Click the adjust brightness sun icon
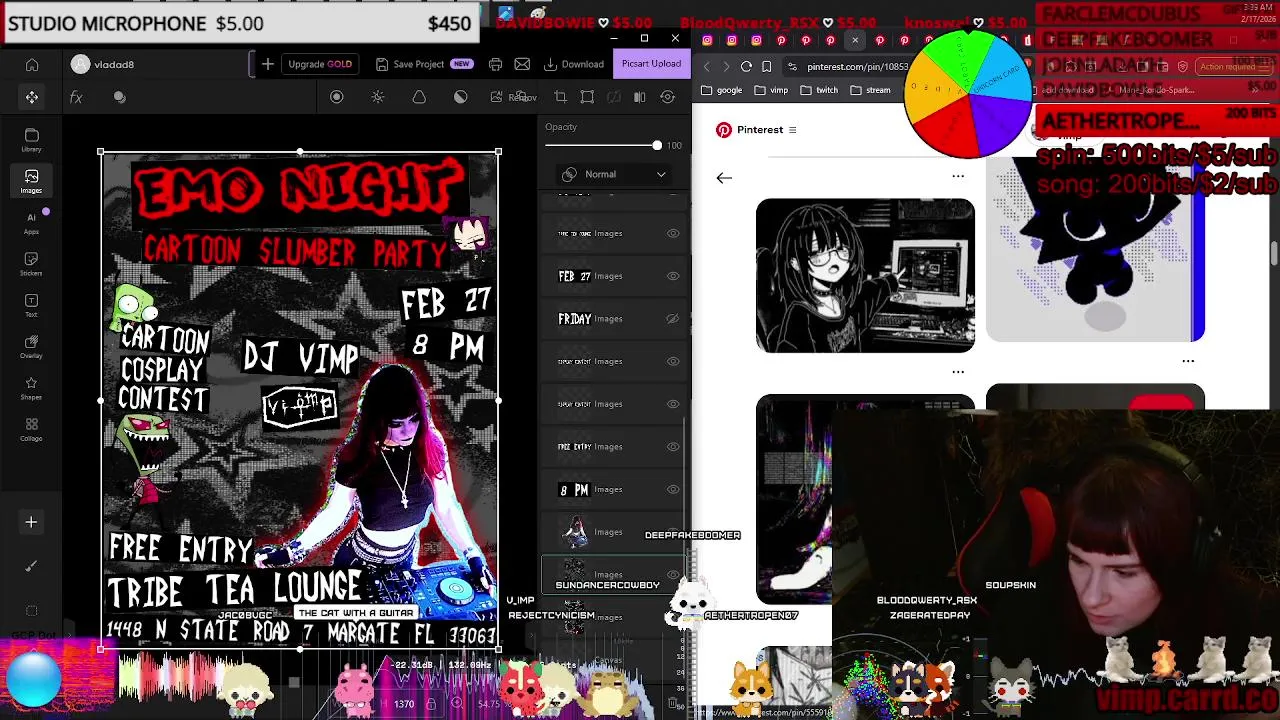Image resolution: width=1280 pixels, height=720 pixels. 378,97
